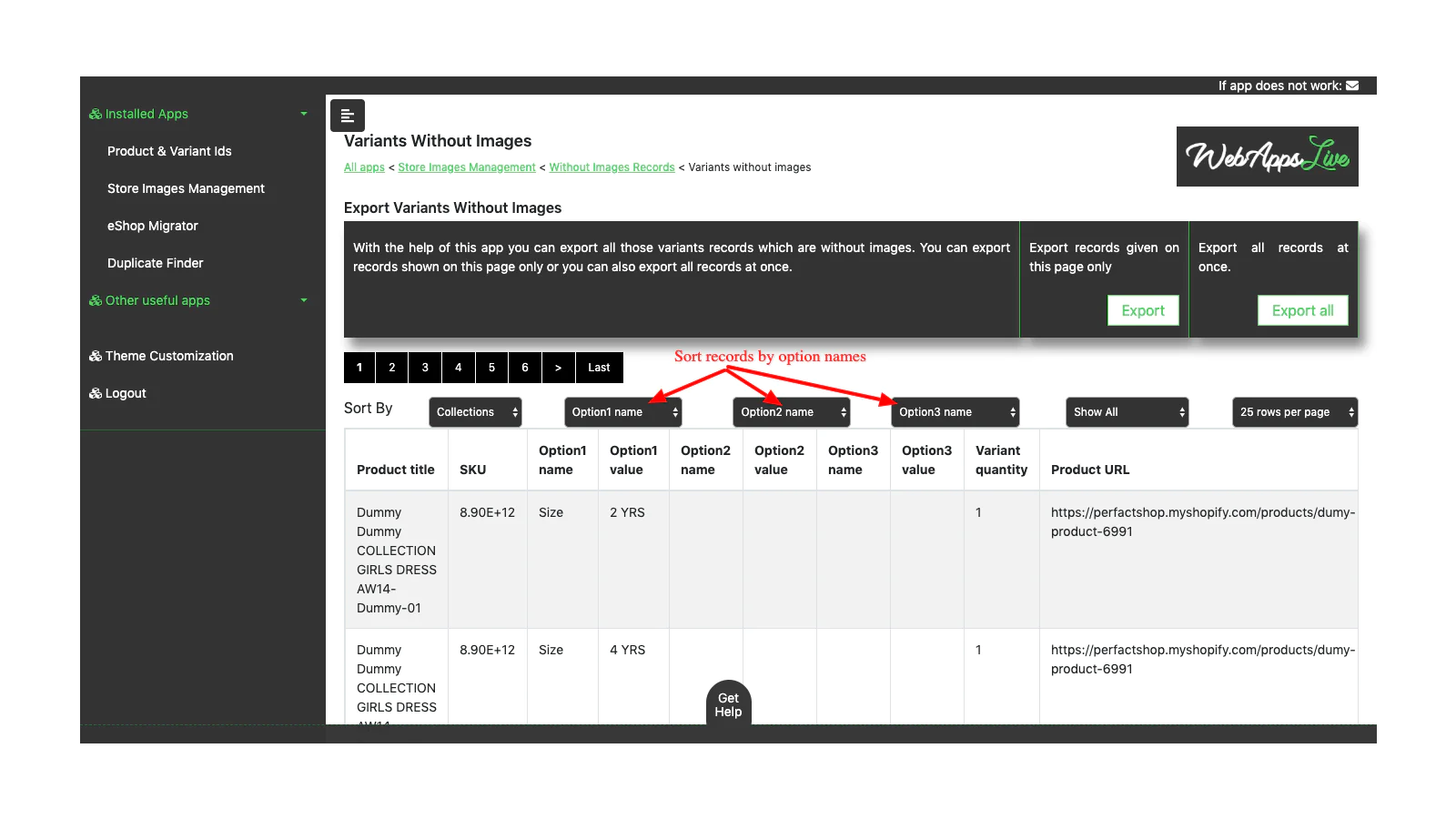Click the Get Help bubble

(x=728, y=705)
